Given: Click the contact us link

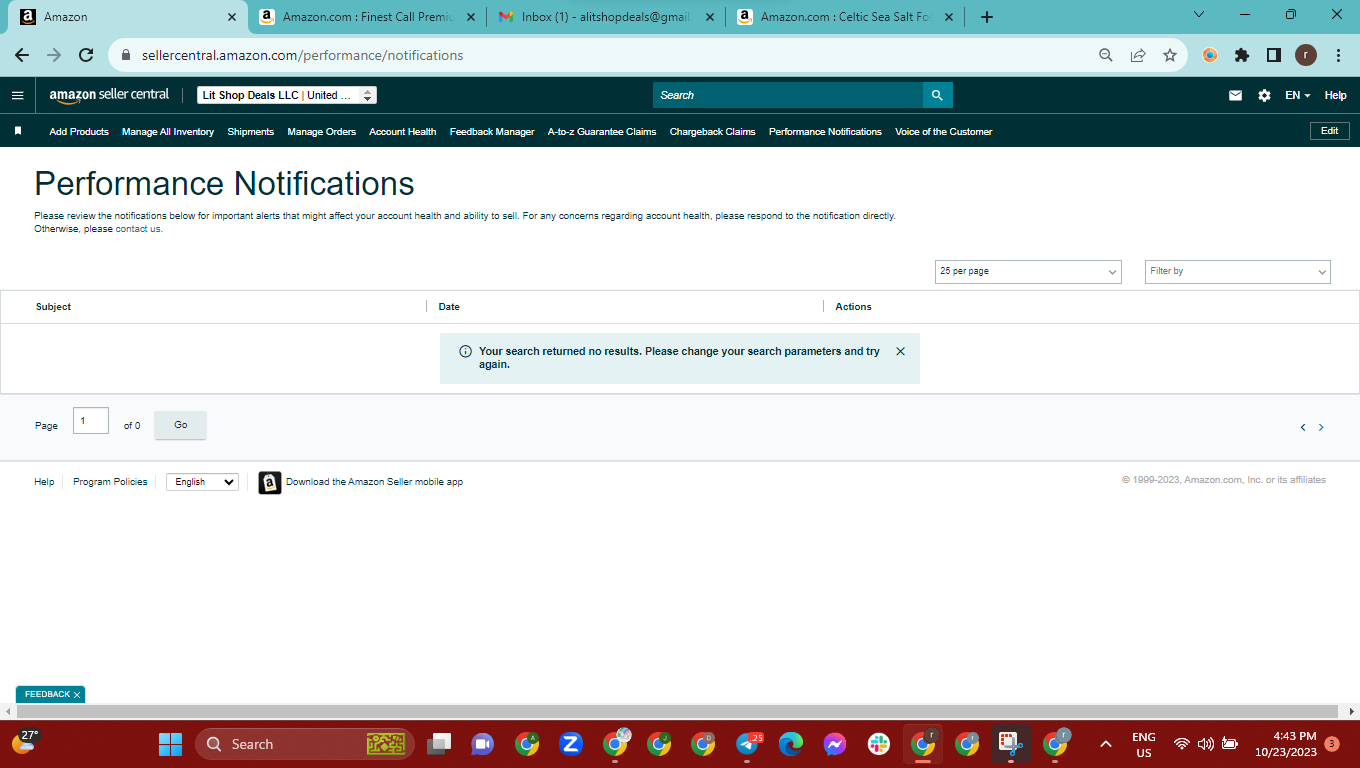Looking at the screenshot, I should pos(138,229).
